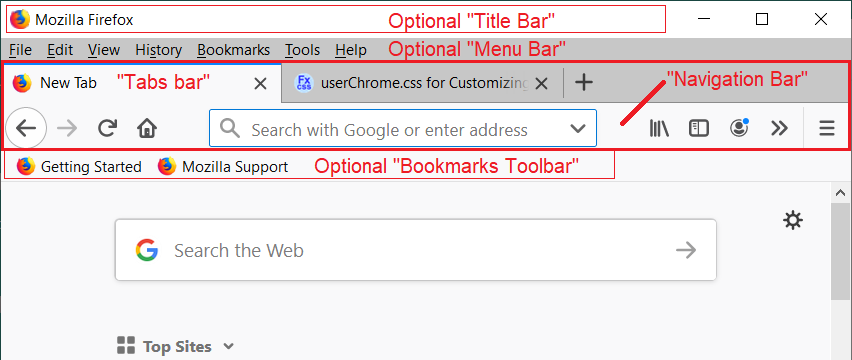Reload the current page
Viewport: 852px width, 360px height.
click(x=108, y=129)
